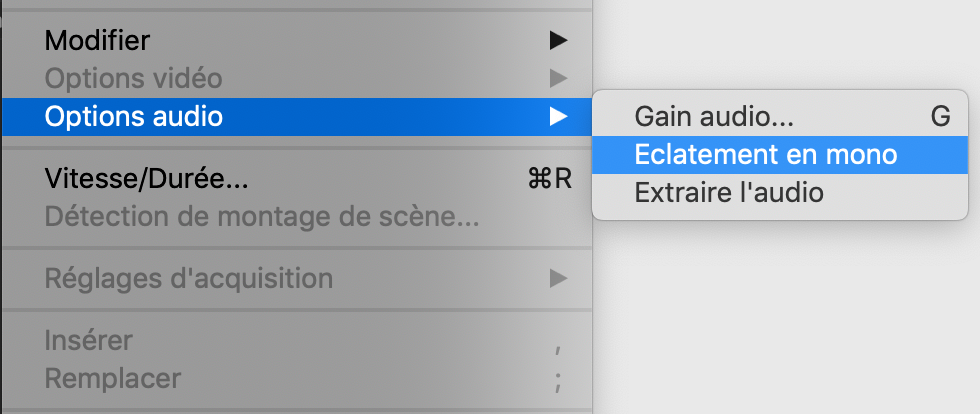Choose Extraire l'audio
980x414 pixels.
coord(729,192)
